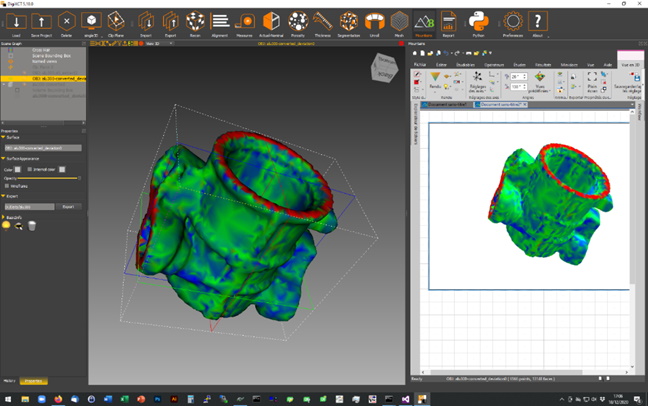Open the Études ribbon tab
Screen dimensions: 648x406
coord(519,65)
